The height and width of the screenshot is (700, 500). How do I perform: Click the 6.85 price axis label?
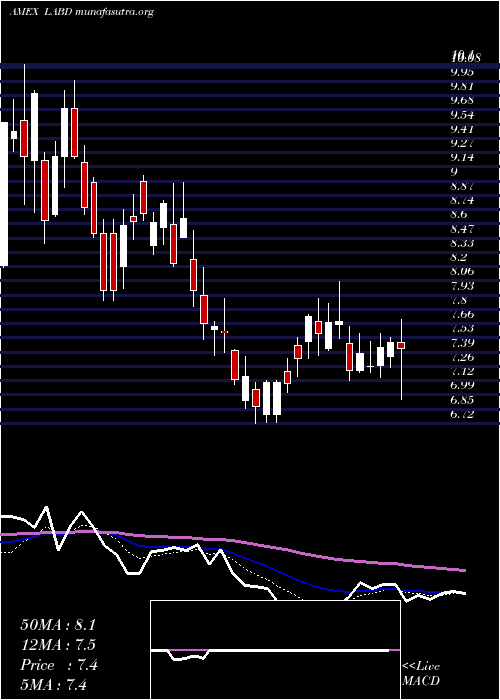tap(462, 400)
